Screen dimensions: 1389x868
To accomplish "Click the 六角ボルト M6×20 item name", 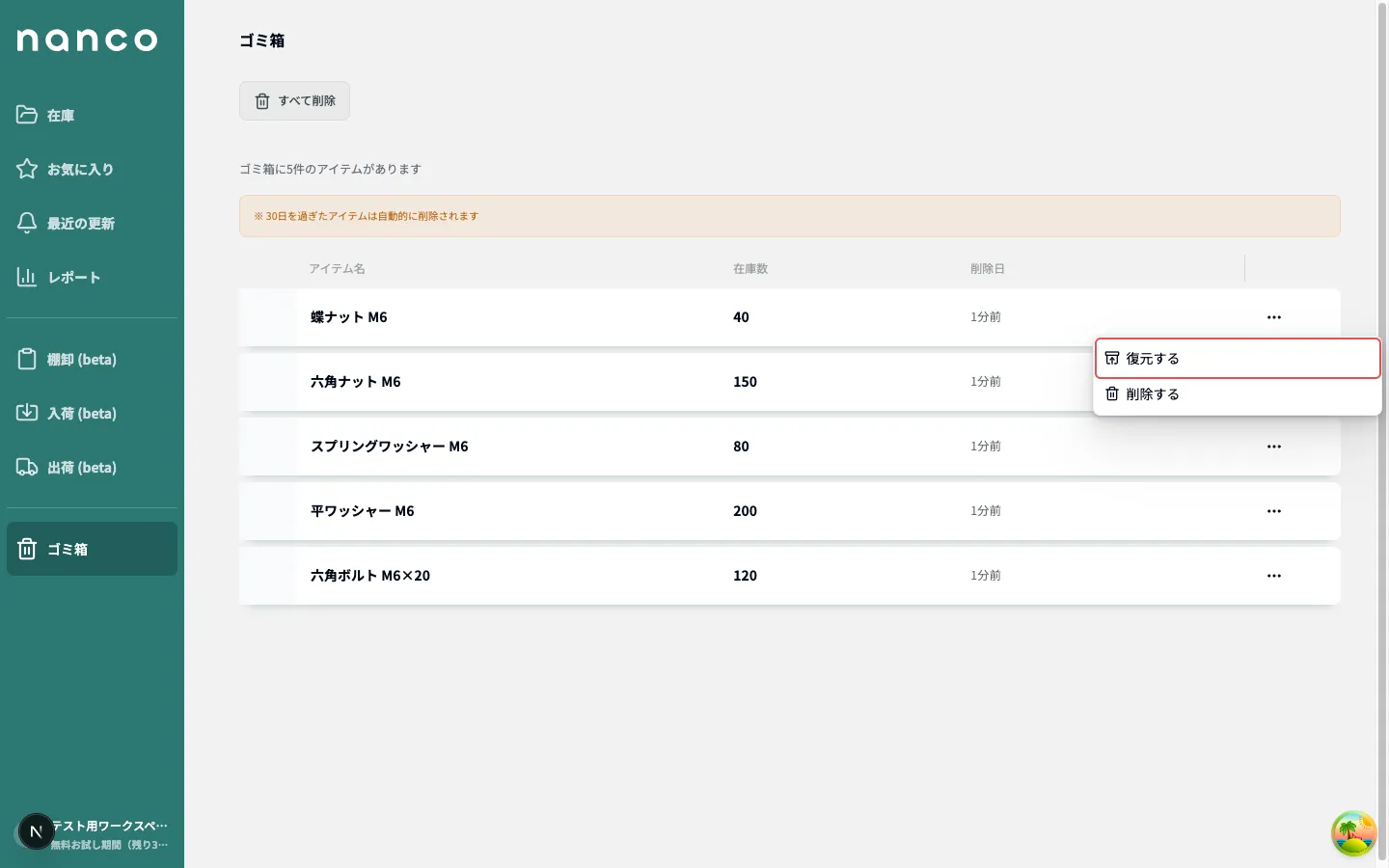I will [370, 576].
